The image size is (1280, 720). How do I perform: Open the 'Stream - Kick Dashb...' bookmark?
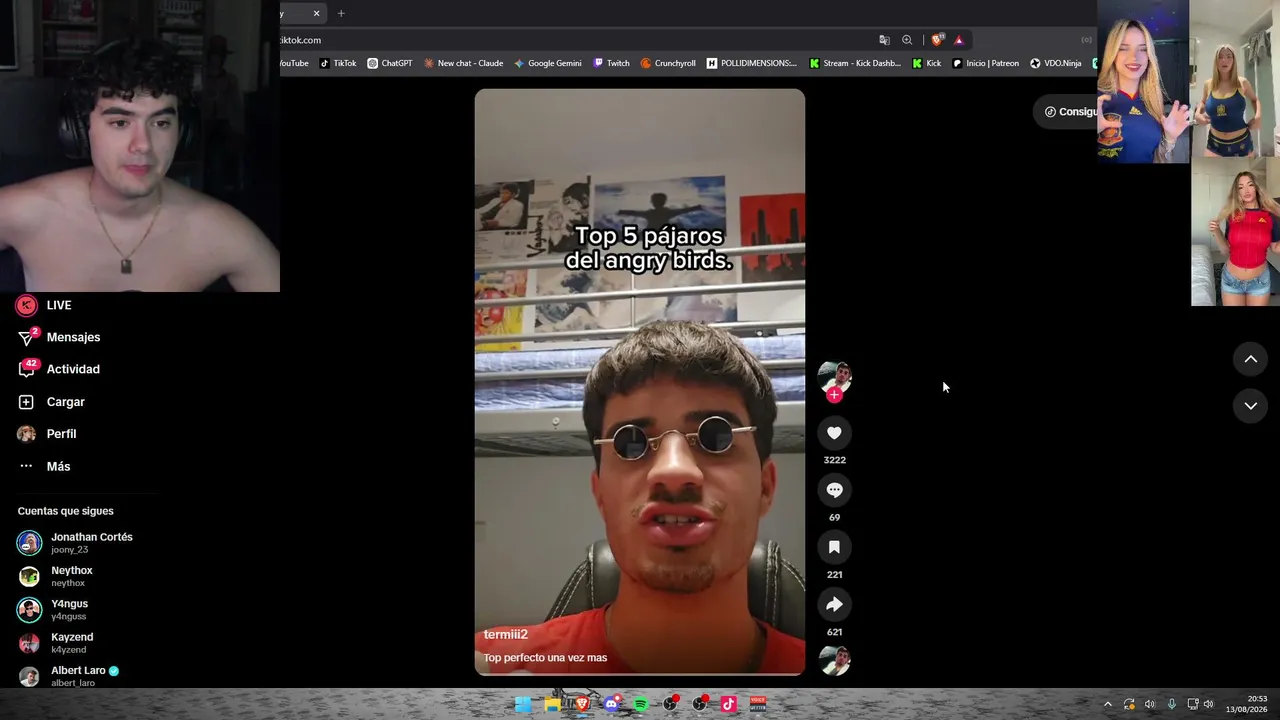856,63
